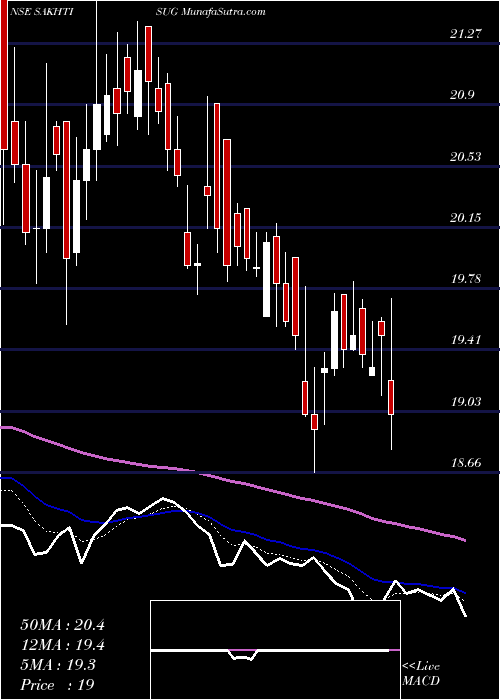Click the 20.53 price level label
Screen dimensions: 500x700
[x=466, y=157]
